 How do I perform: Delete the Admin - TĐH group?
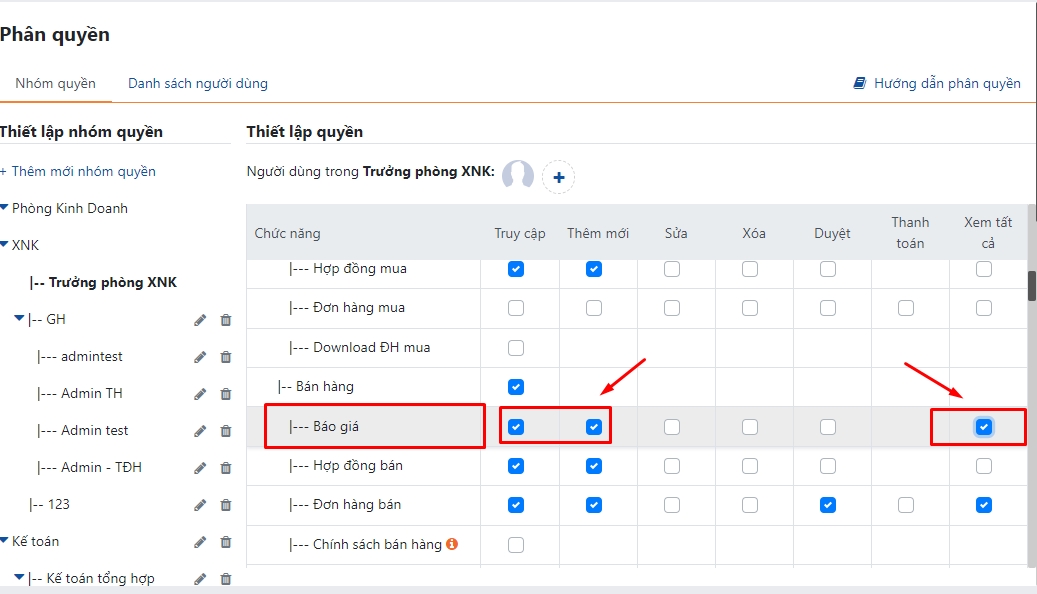click(225, 468)
